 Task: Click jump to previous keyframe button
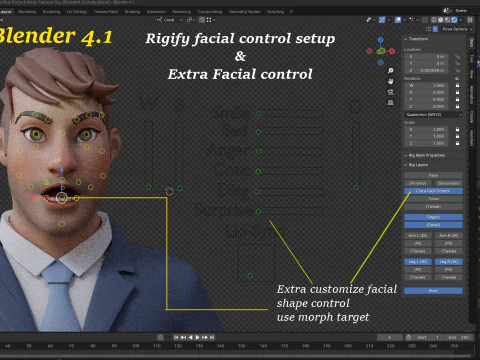pos(183,337)
